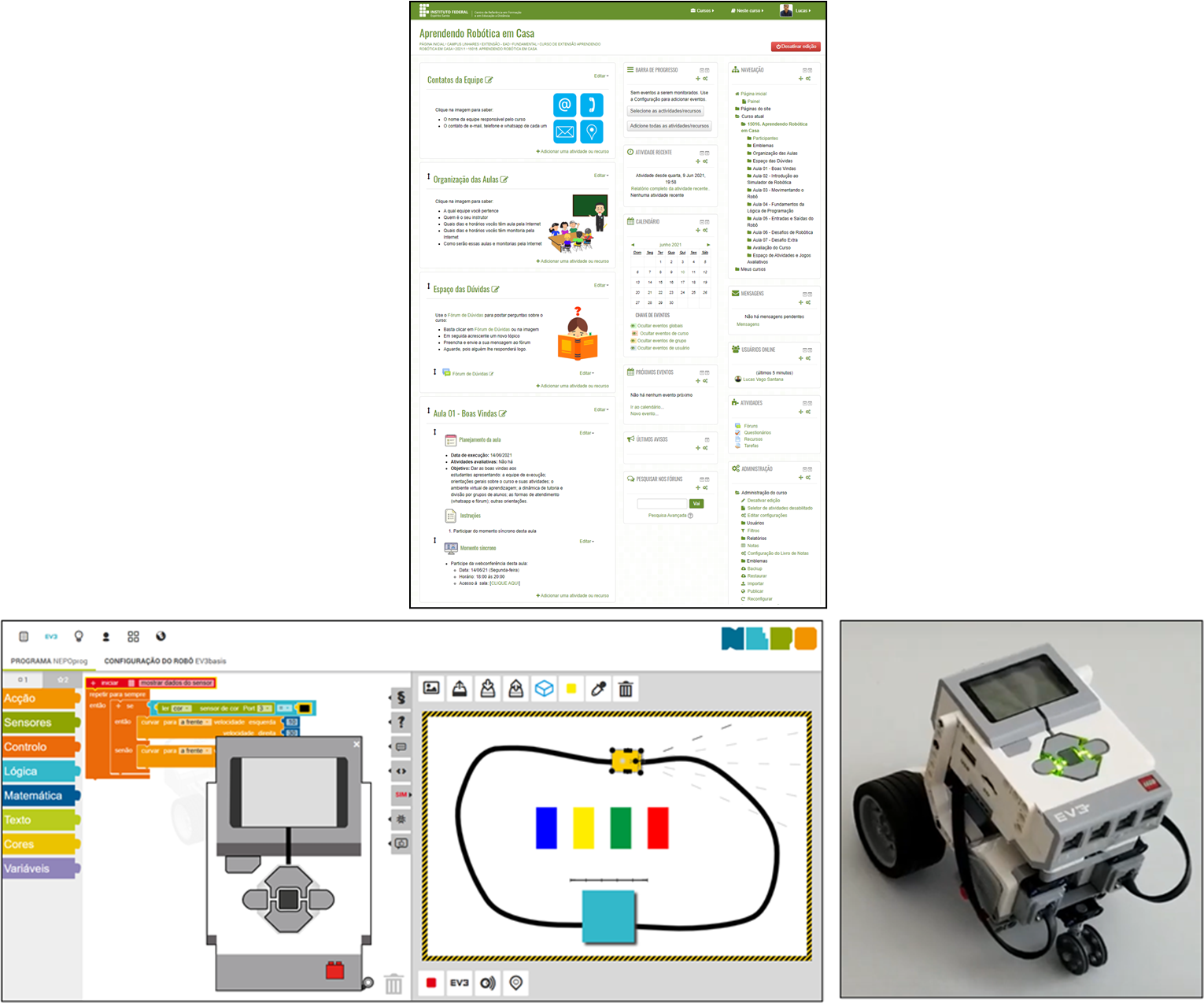Click the yellow color swatch in simulator toolbar
The height and width of the screenshot is (1003, 1204).
[x=571, y=690]
